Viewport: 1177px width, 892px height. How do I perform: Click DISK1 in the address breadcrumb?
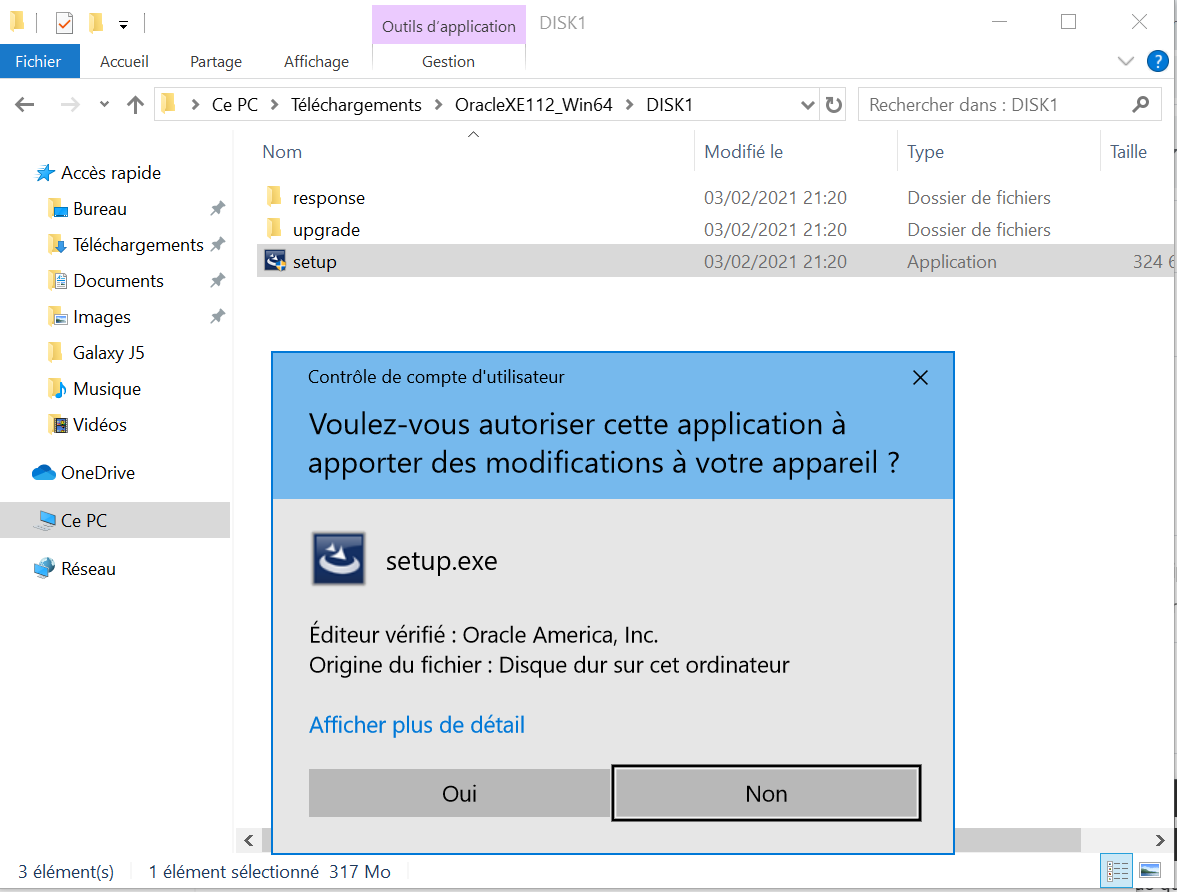click(670, 104)
